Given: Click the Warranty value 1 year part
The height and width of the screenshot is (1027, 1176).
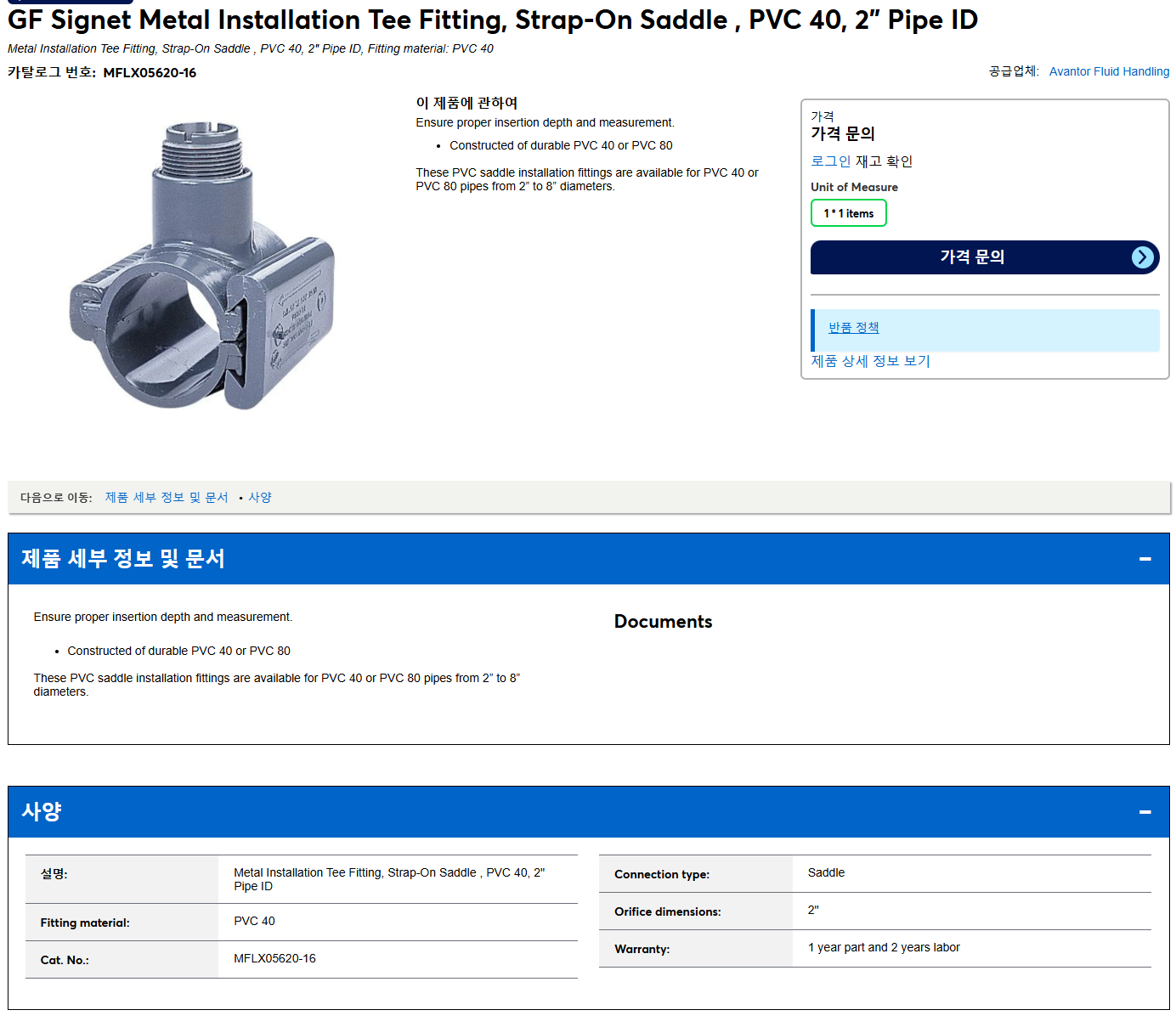Looking at the screenshot, I should click(884, 947).
